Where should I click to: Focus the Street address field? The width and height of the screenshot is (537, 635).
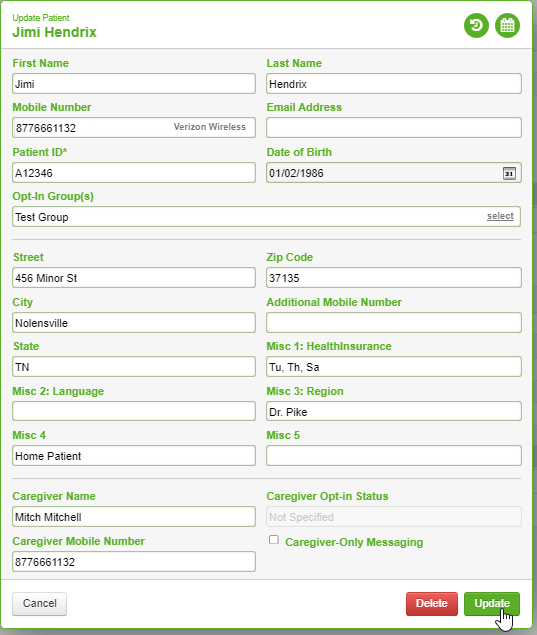coord(134,278)
